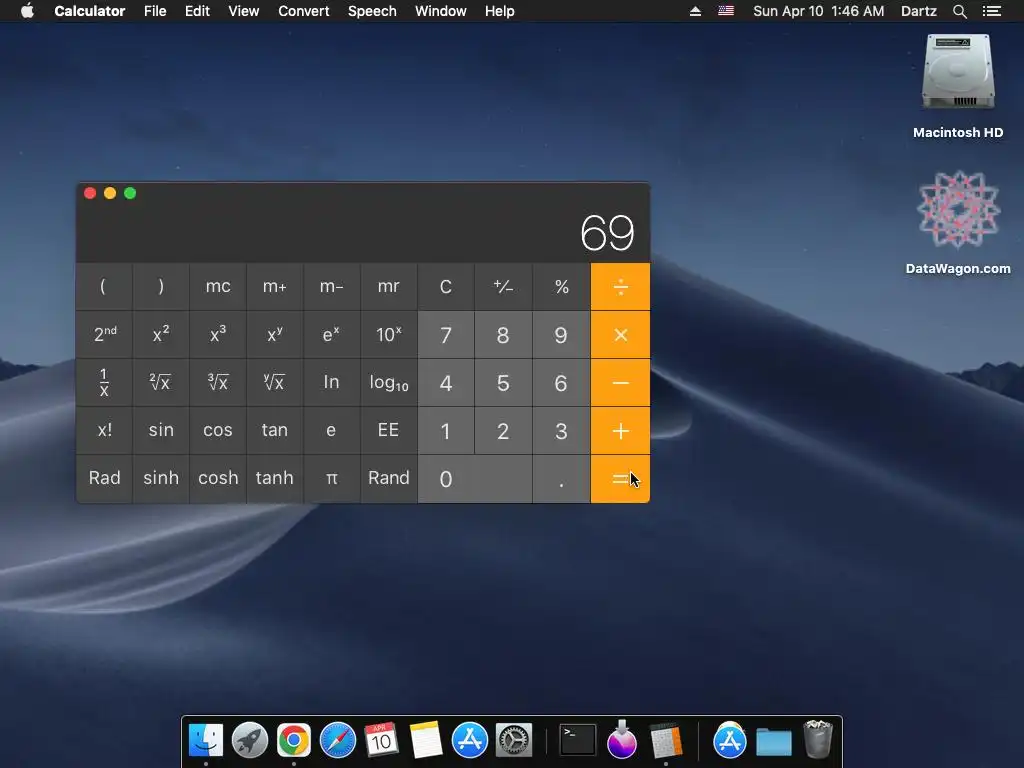Click the Calculator app icon in the Dock
The image size is (1024, 768).
point(665,741)
